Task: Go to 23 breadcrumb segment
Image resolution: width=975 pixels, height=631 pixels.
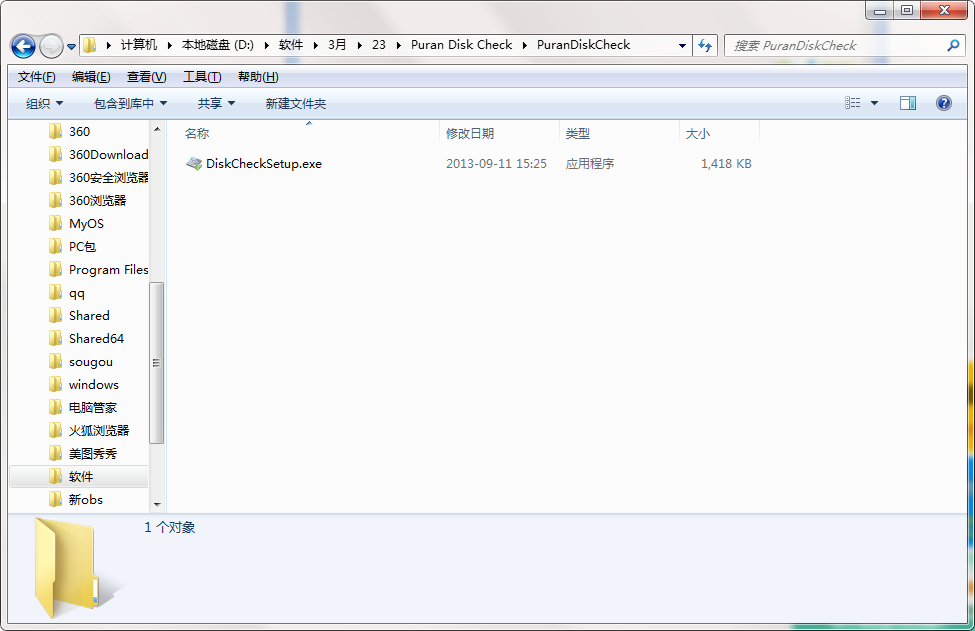Action: point(379,45)
